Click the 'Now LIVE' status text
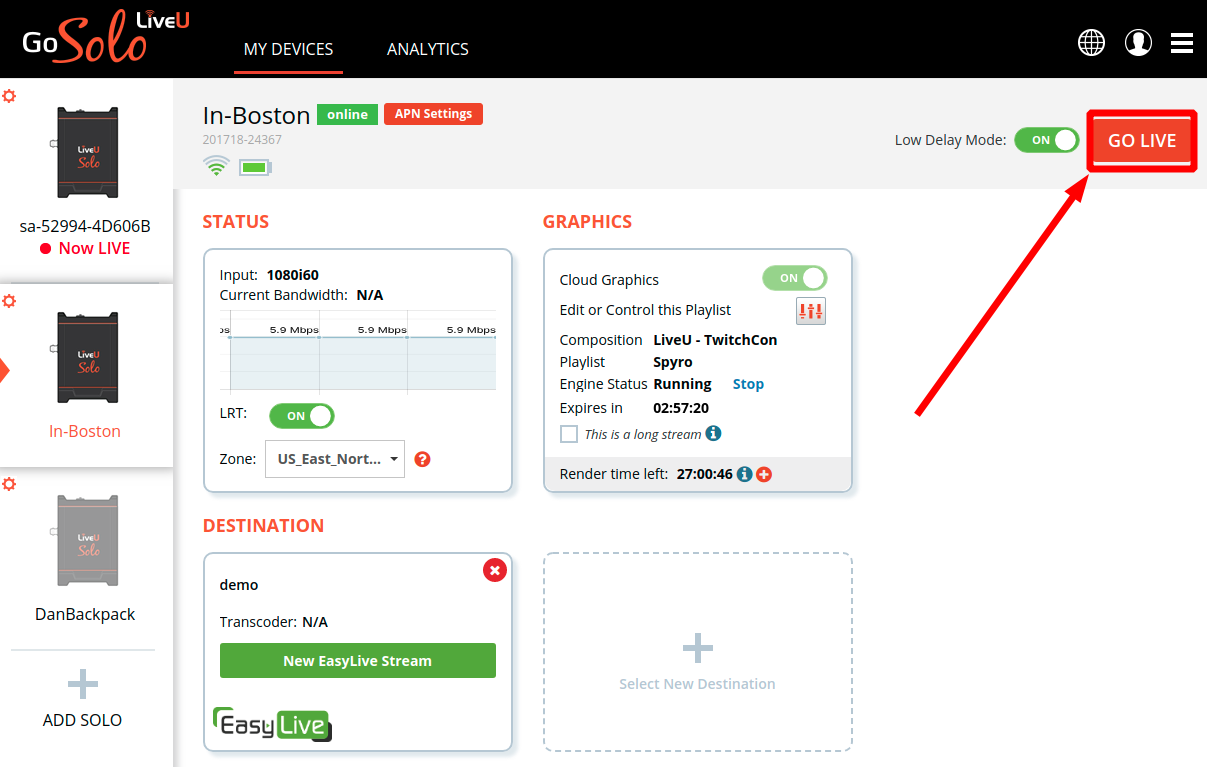Screen dimensions: 1207x767 94,248
